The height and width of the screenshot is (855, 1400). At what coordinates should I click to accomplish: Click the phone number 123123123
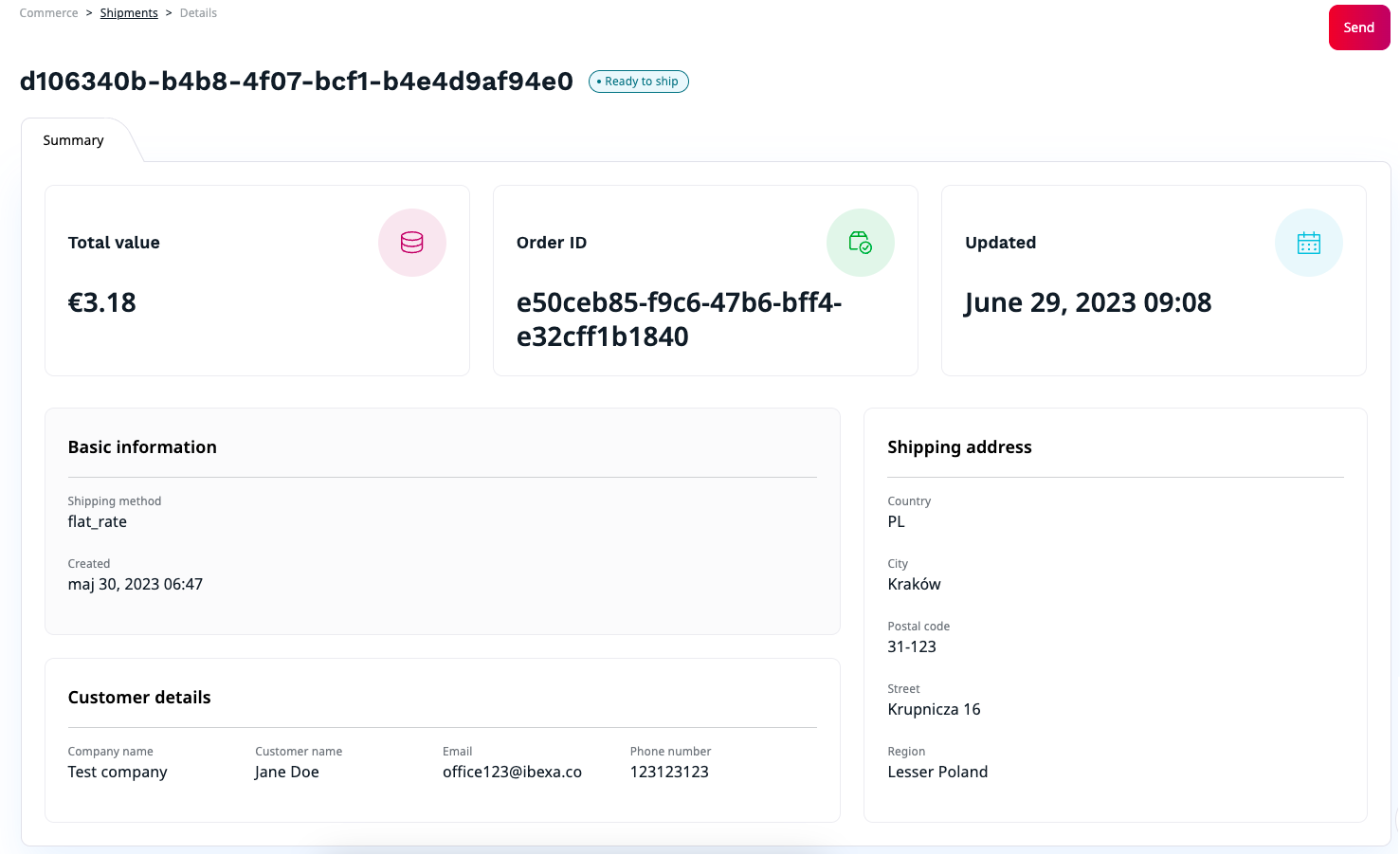tap(669, 773)
